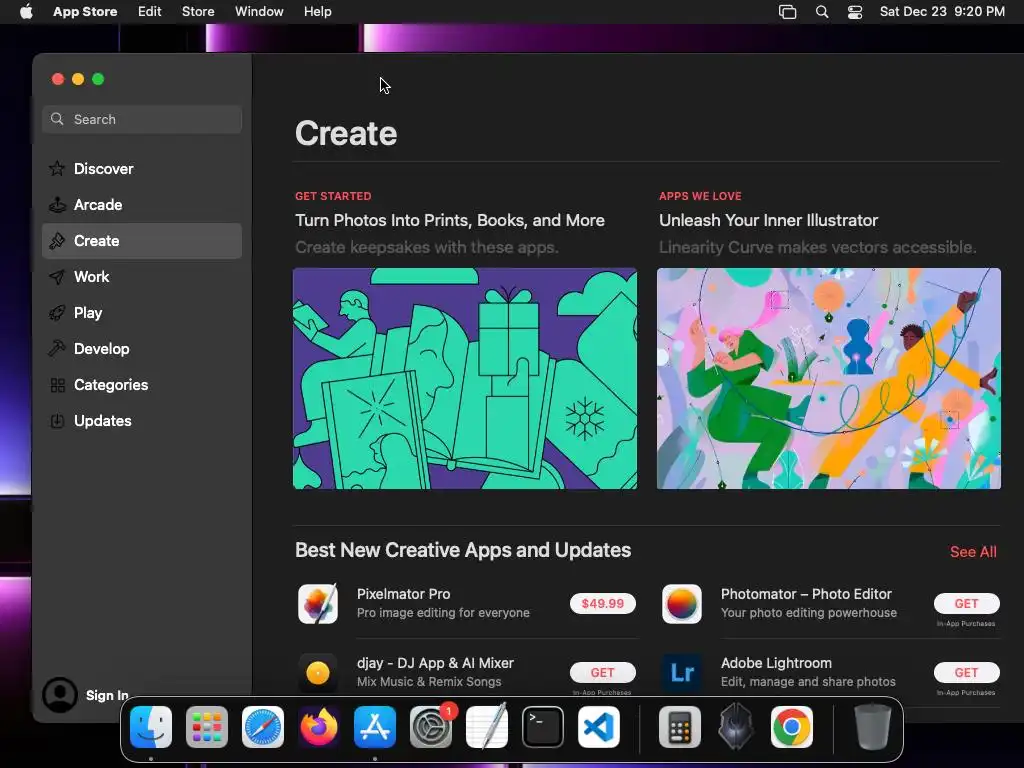Launch Google Chrome from the Dock
1024x768 pixels.
pos(792,727)
